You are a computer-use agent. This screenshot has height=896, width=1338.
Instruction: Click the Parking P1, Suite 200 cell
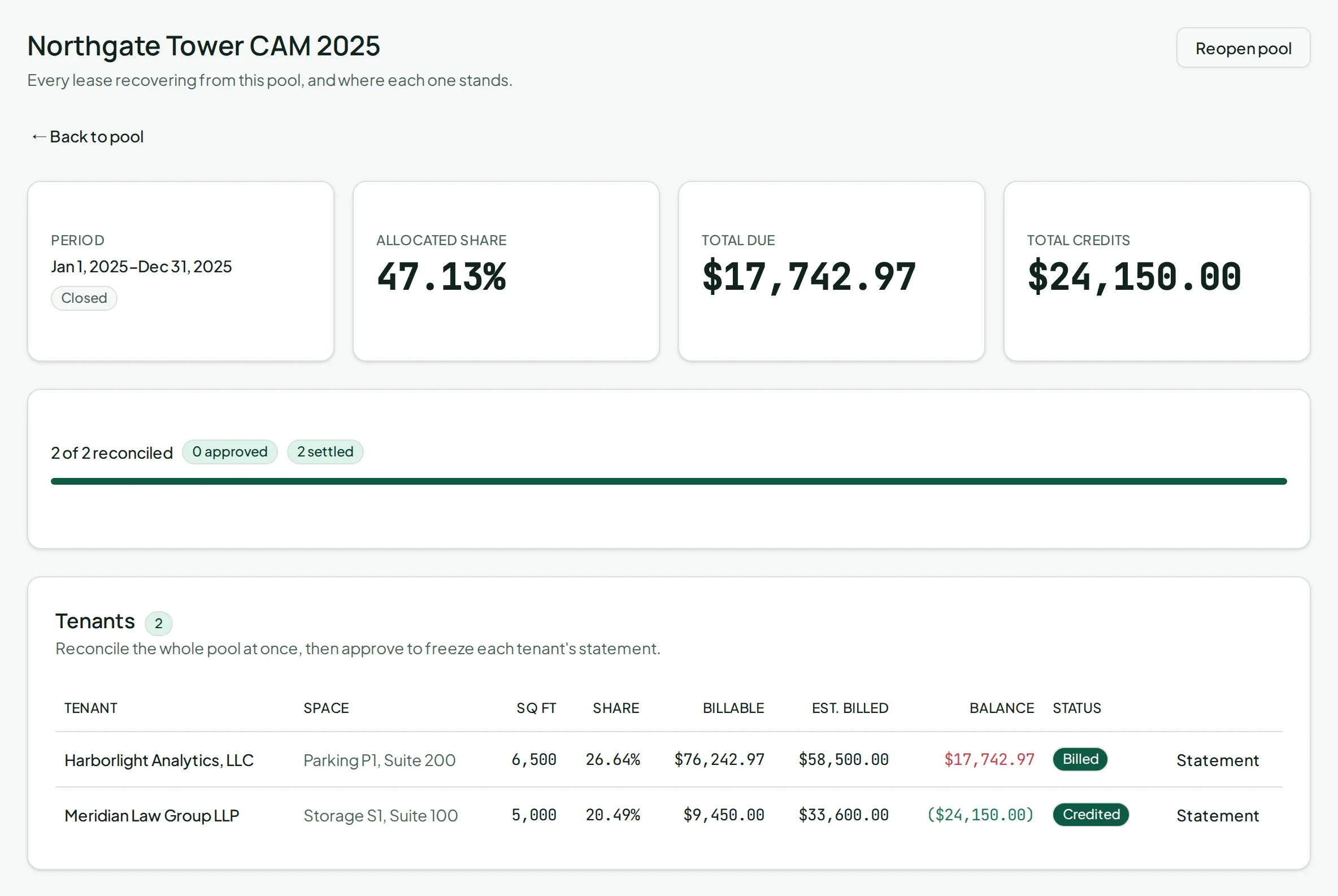pyautogui.click(x=380, y=760)
